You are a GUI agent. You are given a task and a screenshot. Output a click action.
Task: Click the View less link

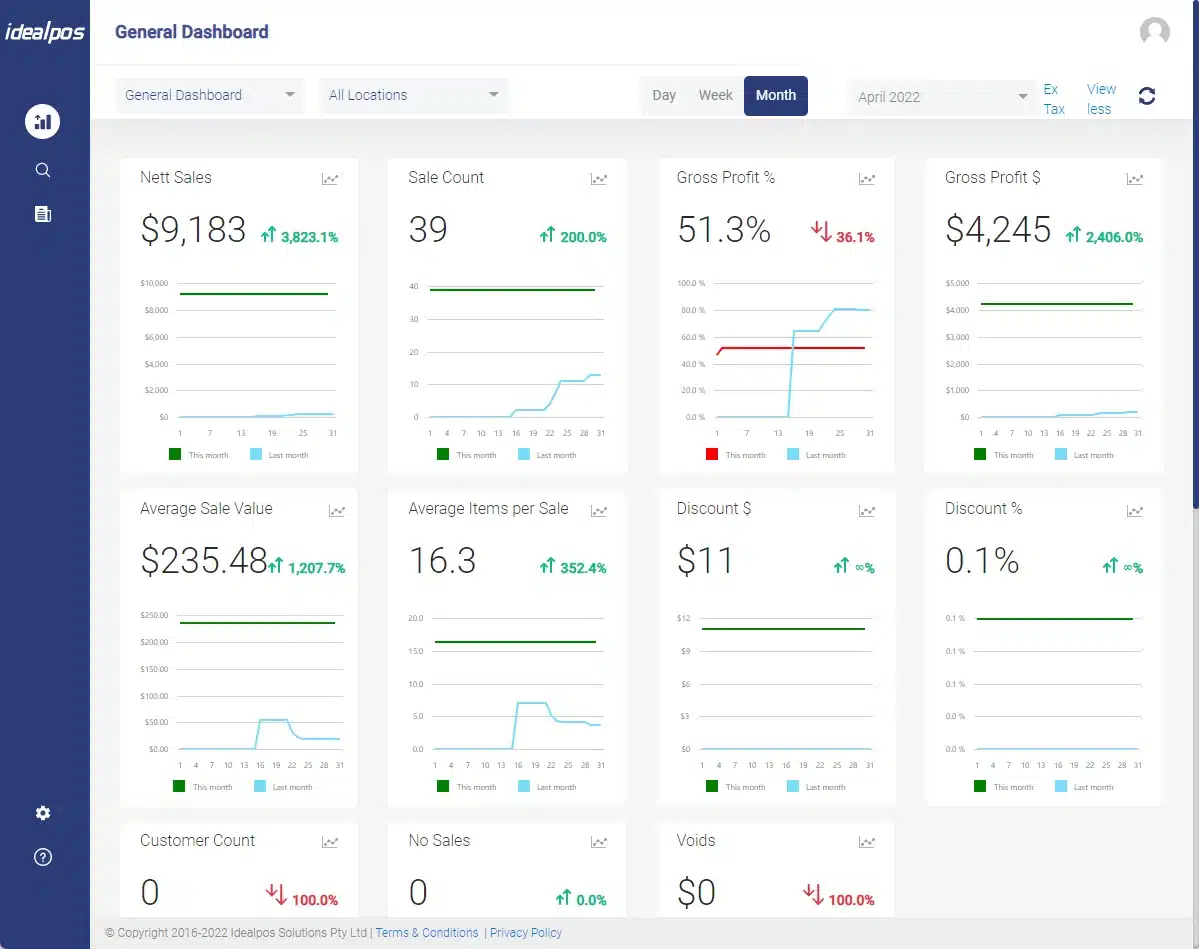(1100, 99)
